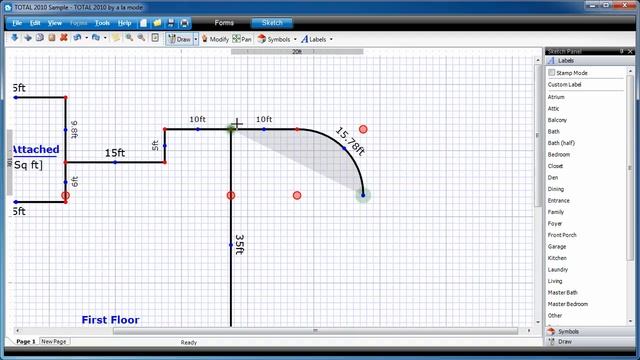This screenshot has height=360, width=640.
Task: Enable the Stamp Mode checkbox
Action: pos(552,73)
